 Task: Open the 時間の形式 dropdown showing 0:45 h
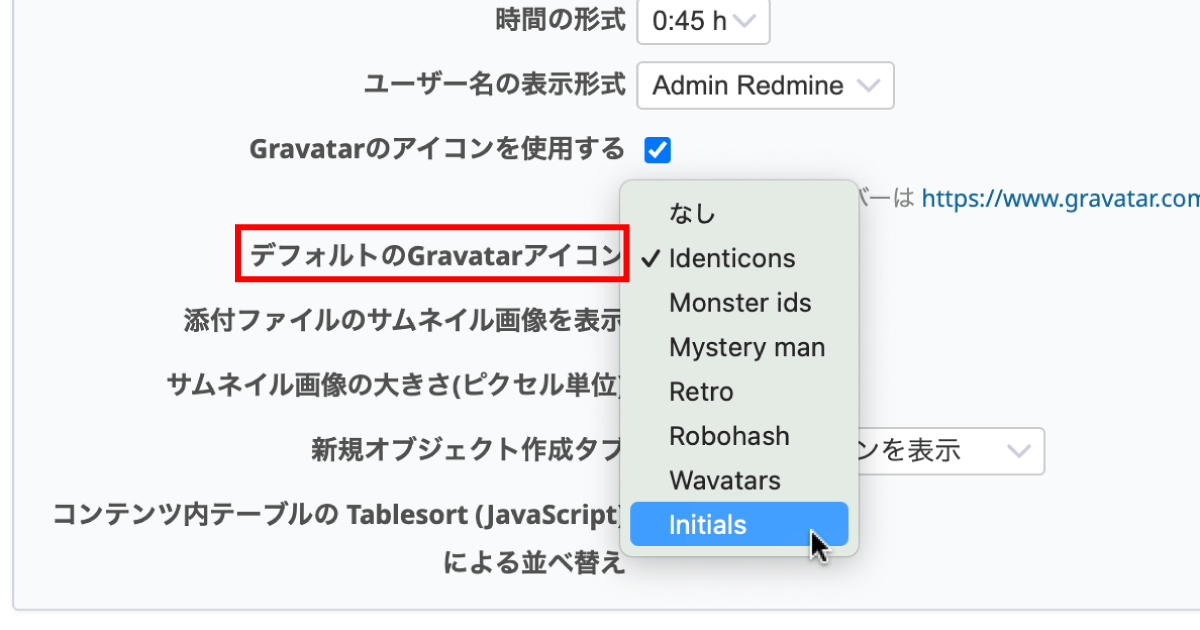(702, 22)
